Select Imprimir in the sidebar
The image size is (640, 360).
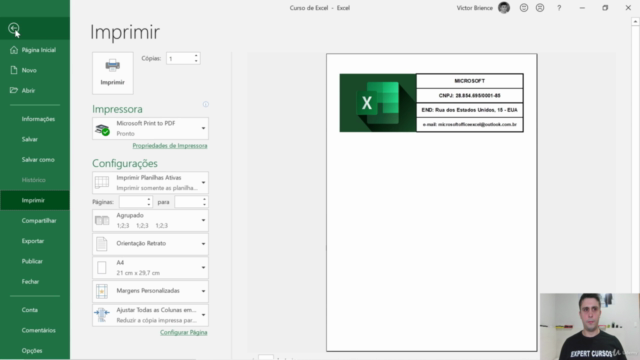(x=35, y=200)
